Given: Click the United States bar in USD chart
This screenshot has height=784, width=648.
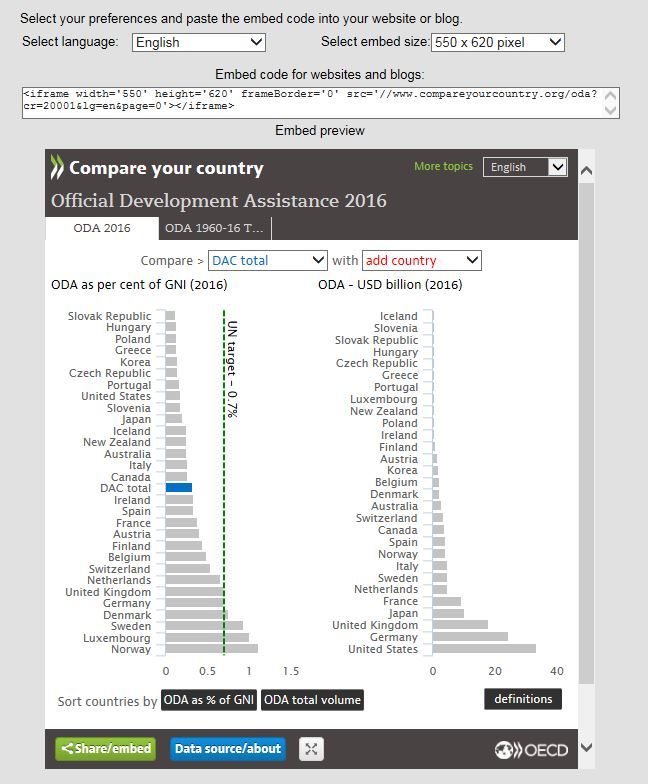Looking at the screenshot, I should (x=484, y=648).
